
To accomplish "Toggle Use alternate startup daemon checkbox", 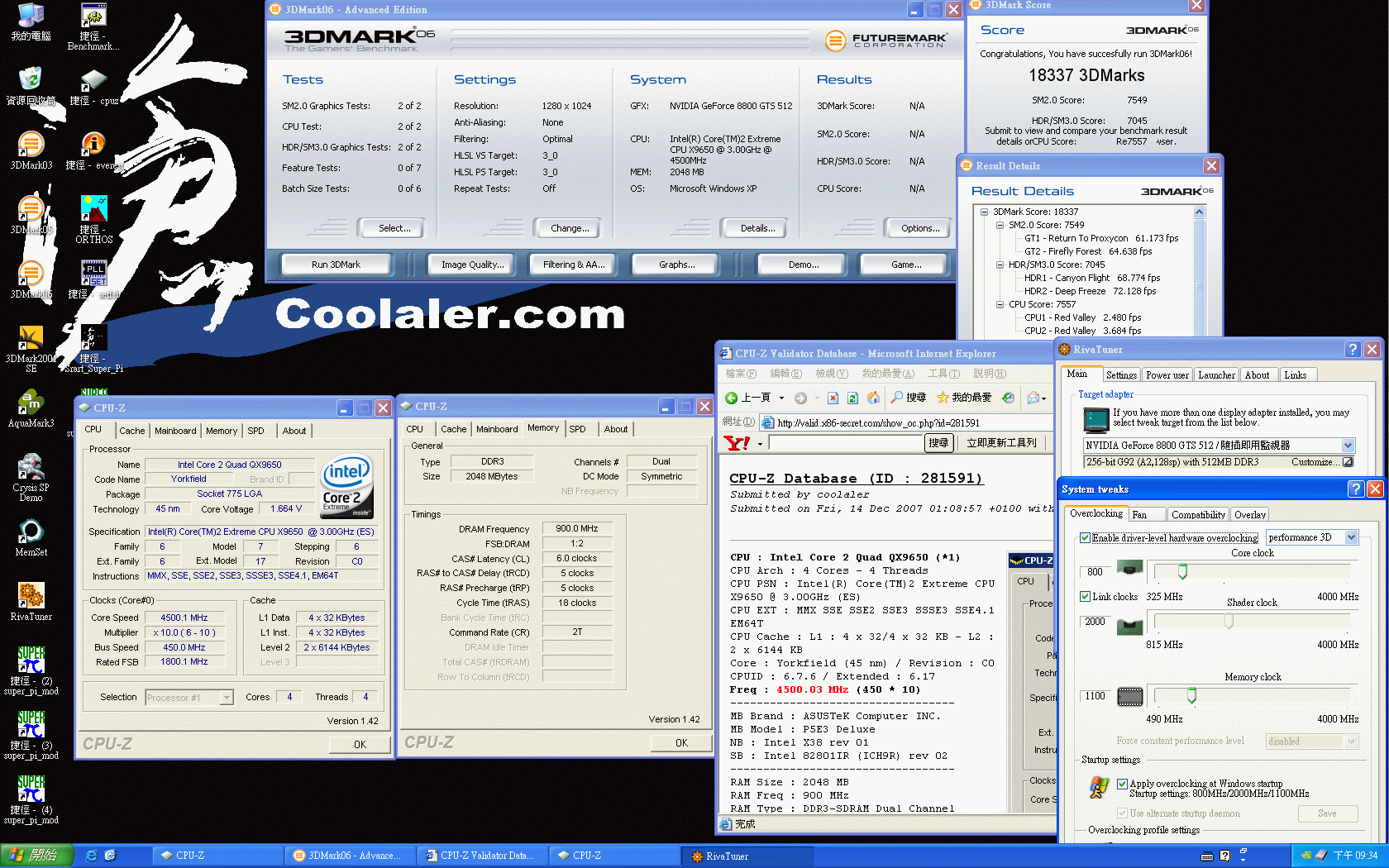I will [x=1122, y=813].
